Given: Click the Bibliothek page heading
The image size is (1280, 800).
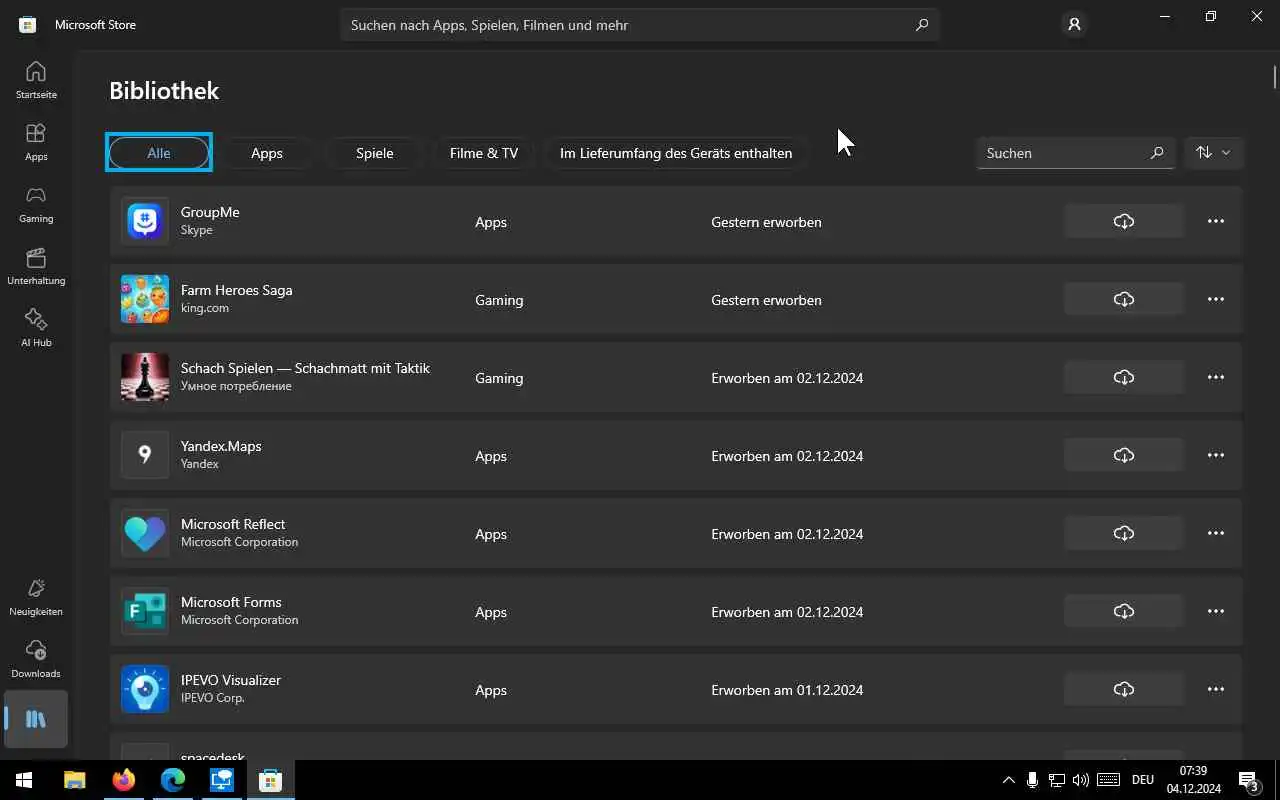Looking at the screenshot, I should [164, 91].
